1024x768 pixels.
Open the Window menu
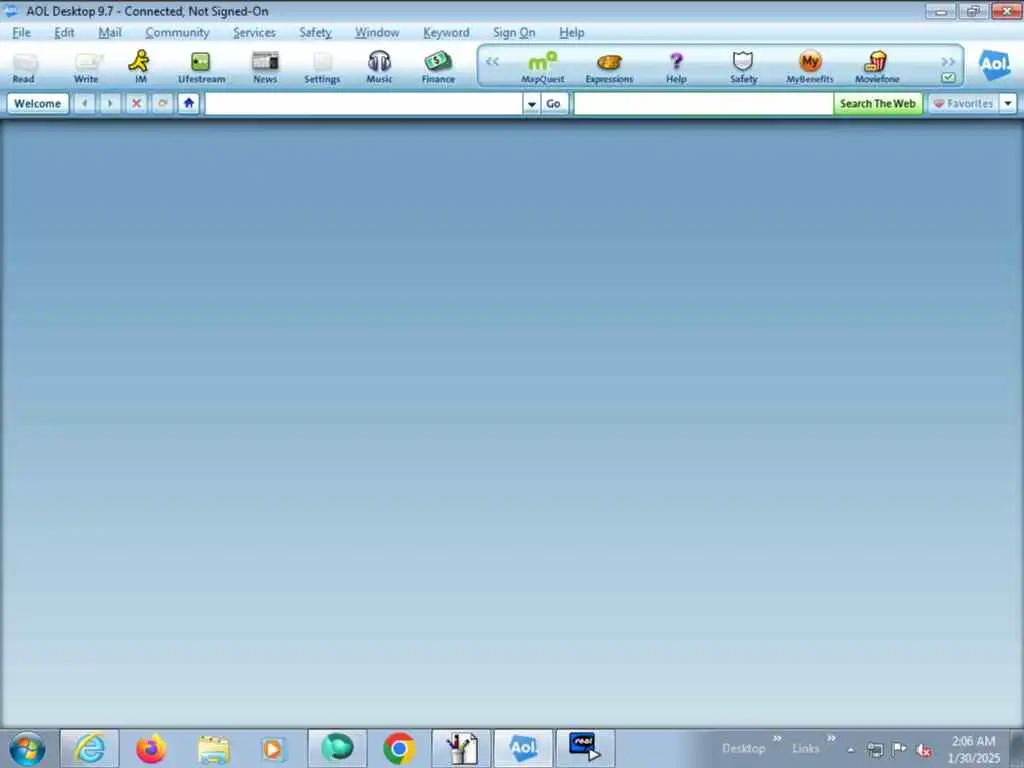pyautogui.click(x=377, y=33)
